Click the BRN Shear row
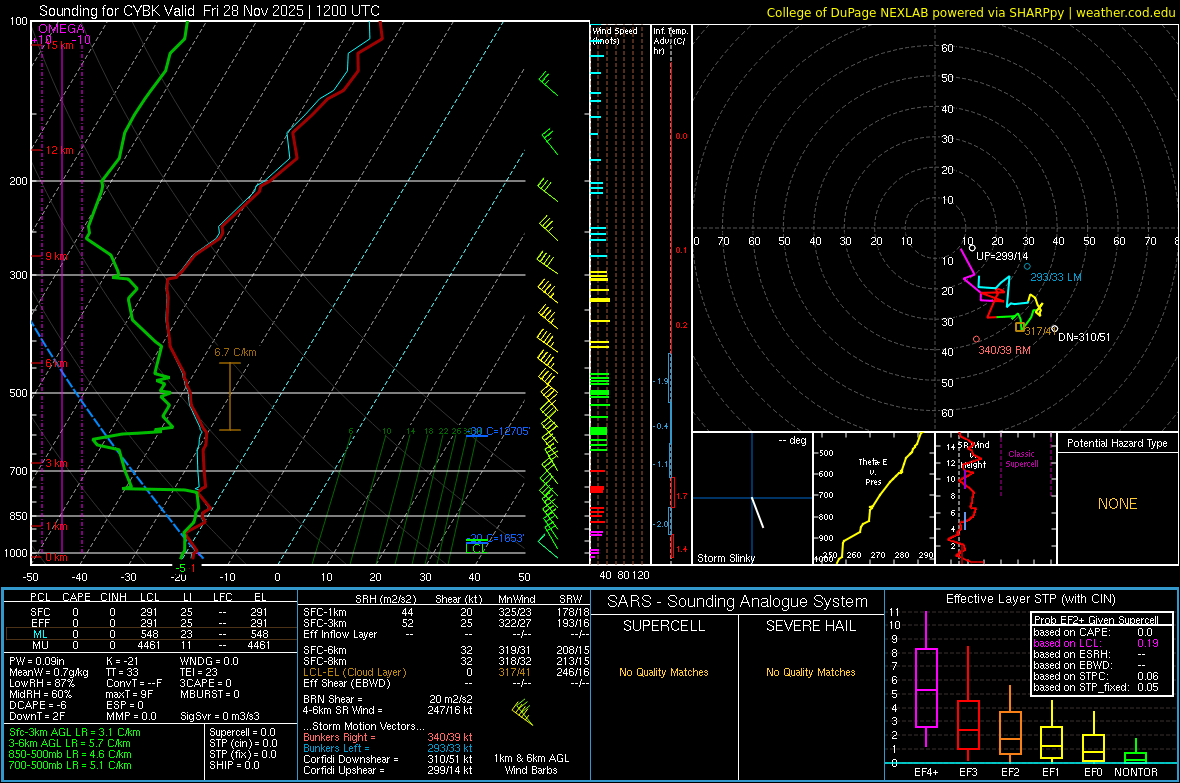This screenshot has width=1180, height=783. click(388, 699)
